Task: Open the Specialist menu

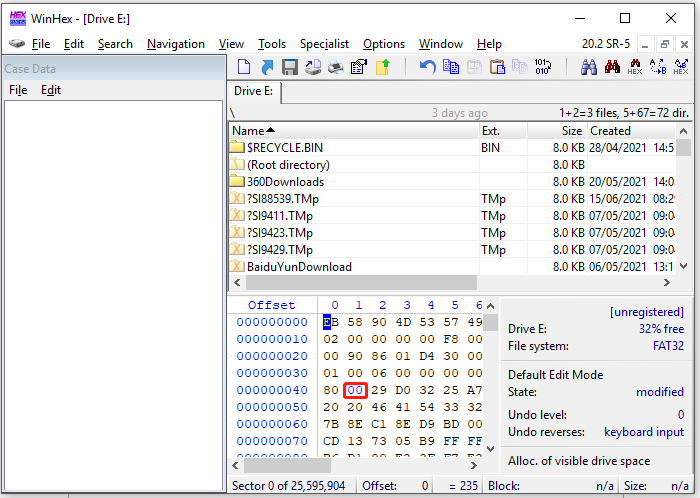Action: (x=324, y=44)
